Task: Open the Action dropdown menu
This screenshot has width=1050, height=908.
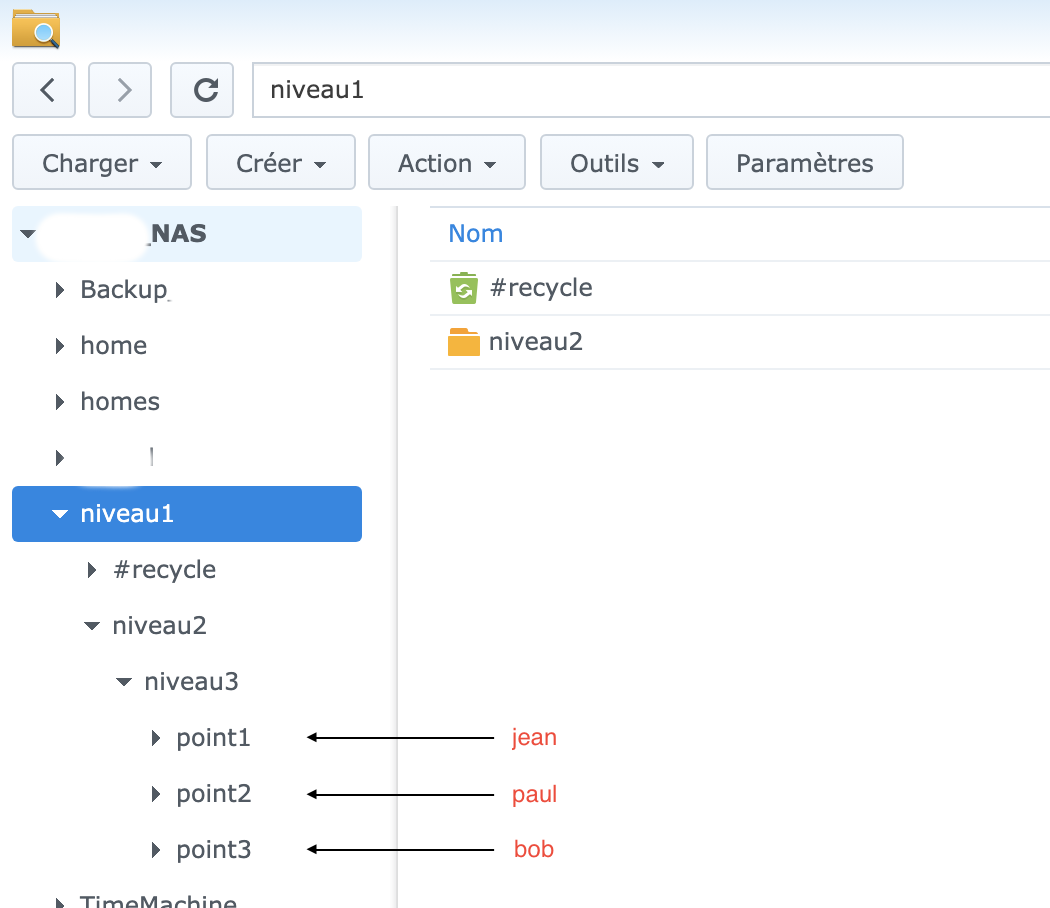Action: coord(447,163)
